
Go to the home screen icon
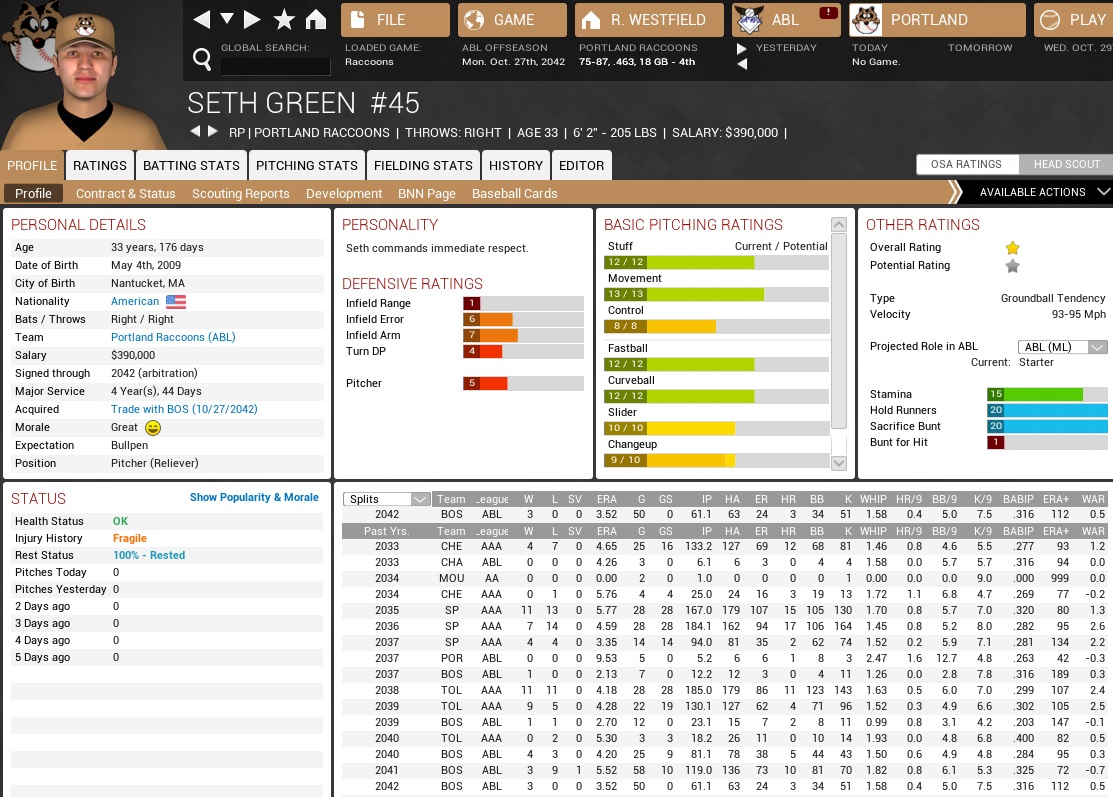point(316,20)
